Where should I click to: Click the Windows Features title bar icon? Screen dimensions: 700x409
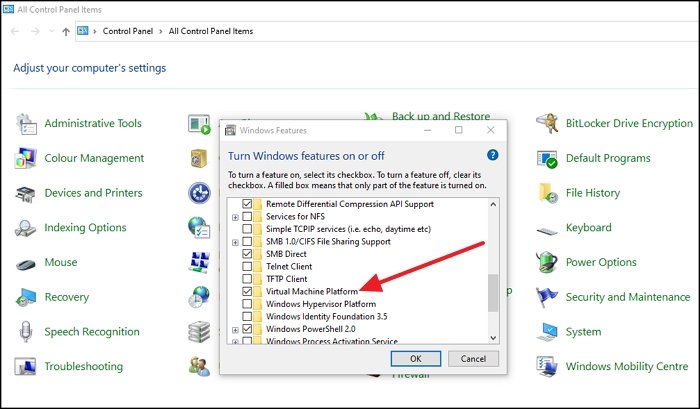point(230,130)
